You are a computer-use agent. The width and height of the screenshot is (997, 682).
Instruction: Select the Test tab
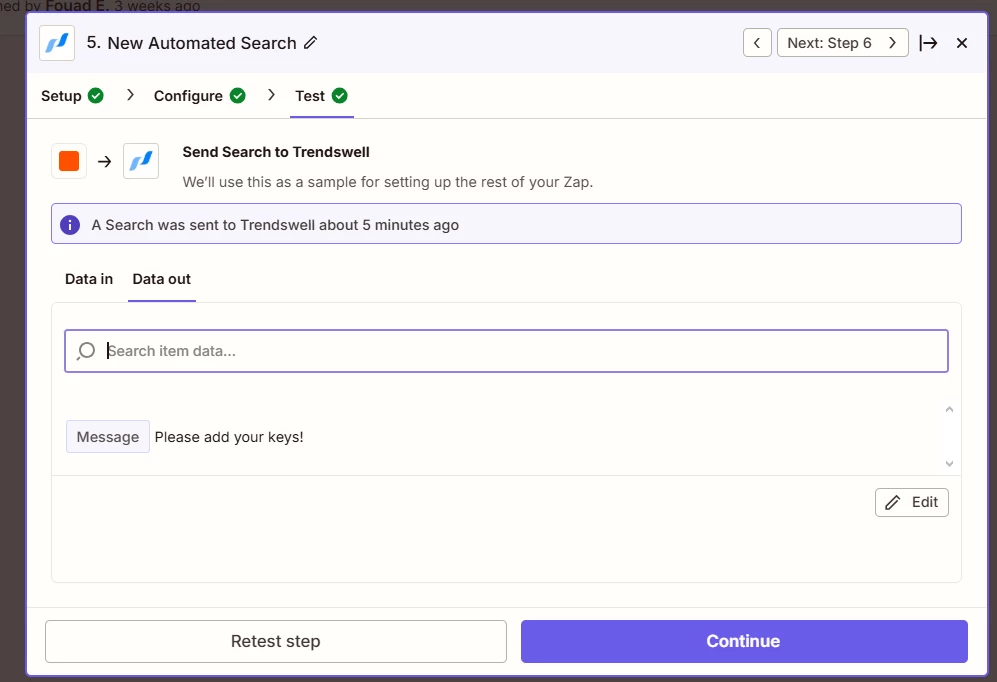coord(321,96)
